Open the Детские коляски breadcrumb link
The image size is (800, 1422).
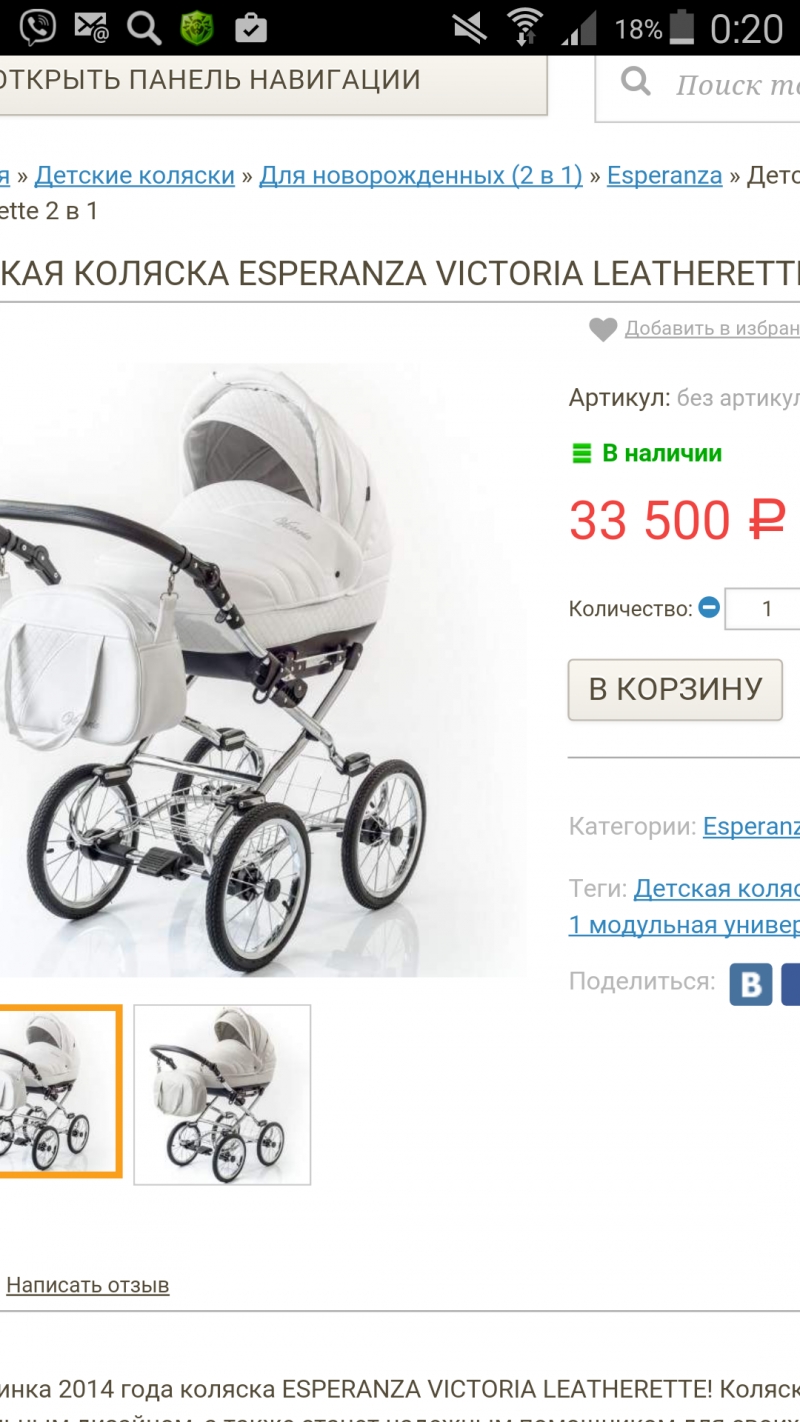tap(135, 176)
